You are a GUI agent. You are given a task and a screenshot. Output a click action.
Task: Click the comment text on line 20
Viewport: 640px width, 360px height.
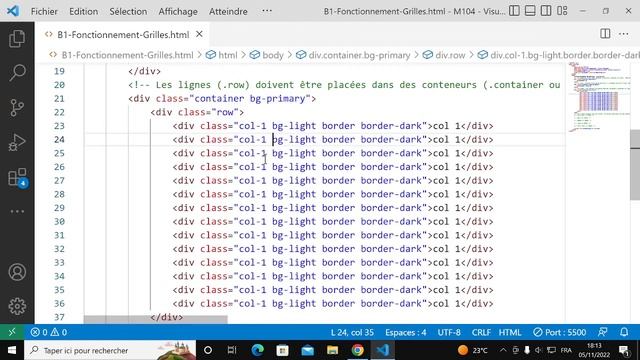[344, 85]
